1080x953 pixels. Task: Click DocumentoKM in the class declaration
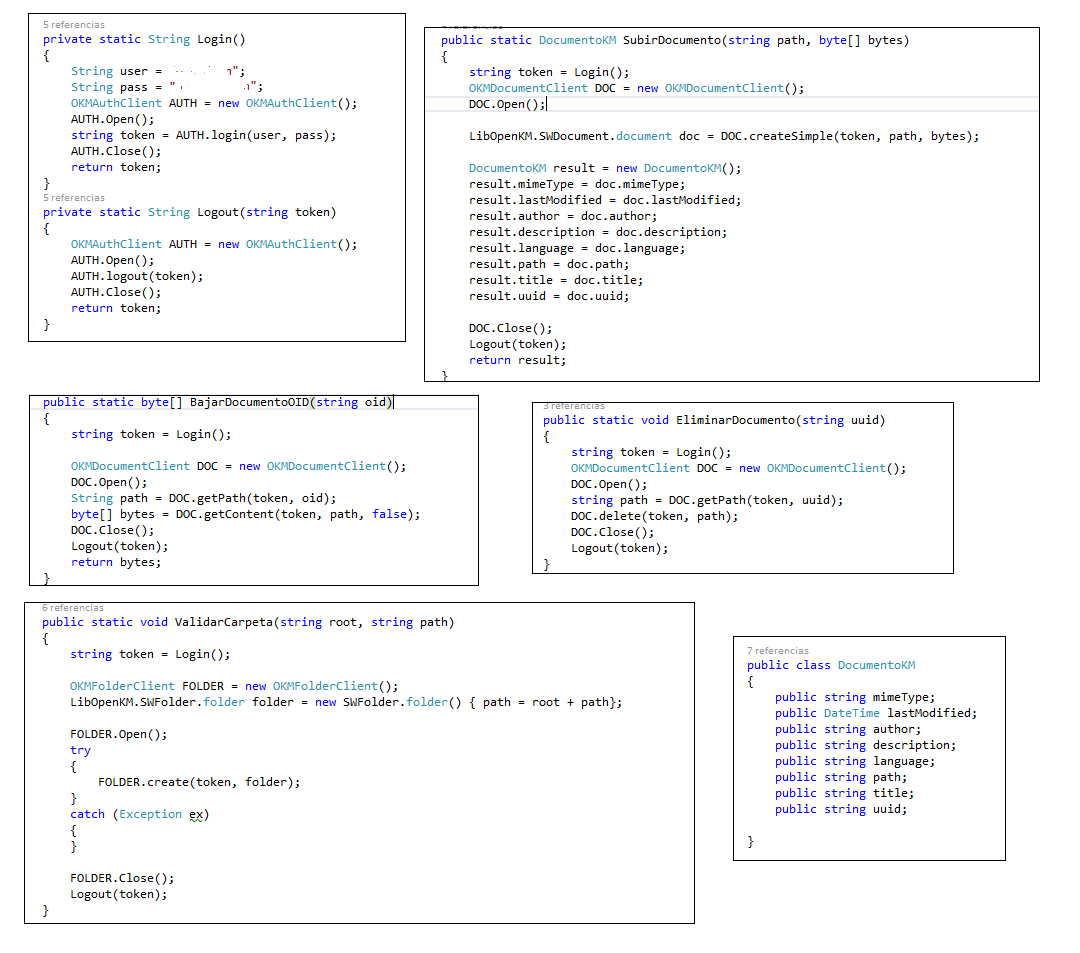876,665
